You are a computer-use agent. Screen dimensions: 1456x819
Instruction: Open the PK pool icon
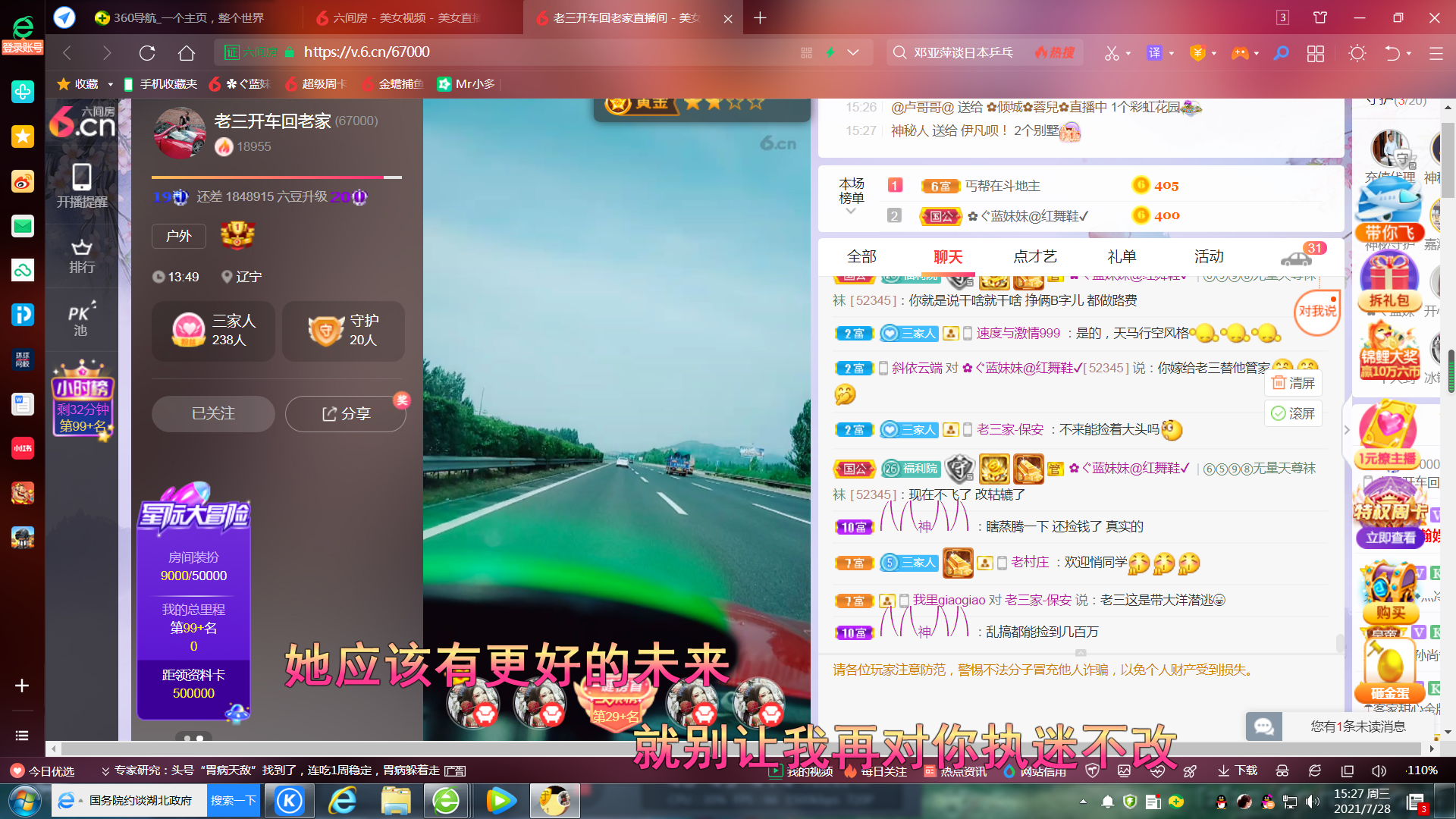81,319
